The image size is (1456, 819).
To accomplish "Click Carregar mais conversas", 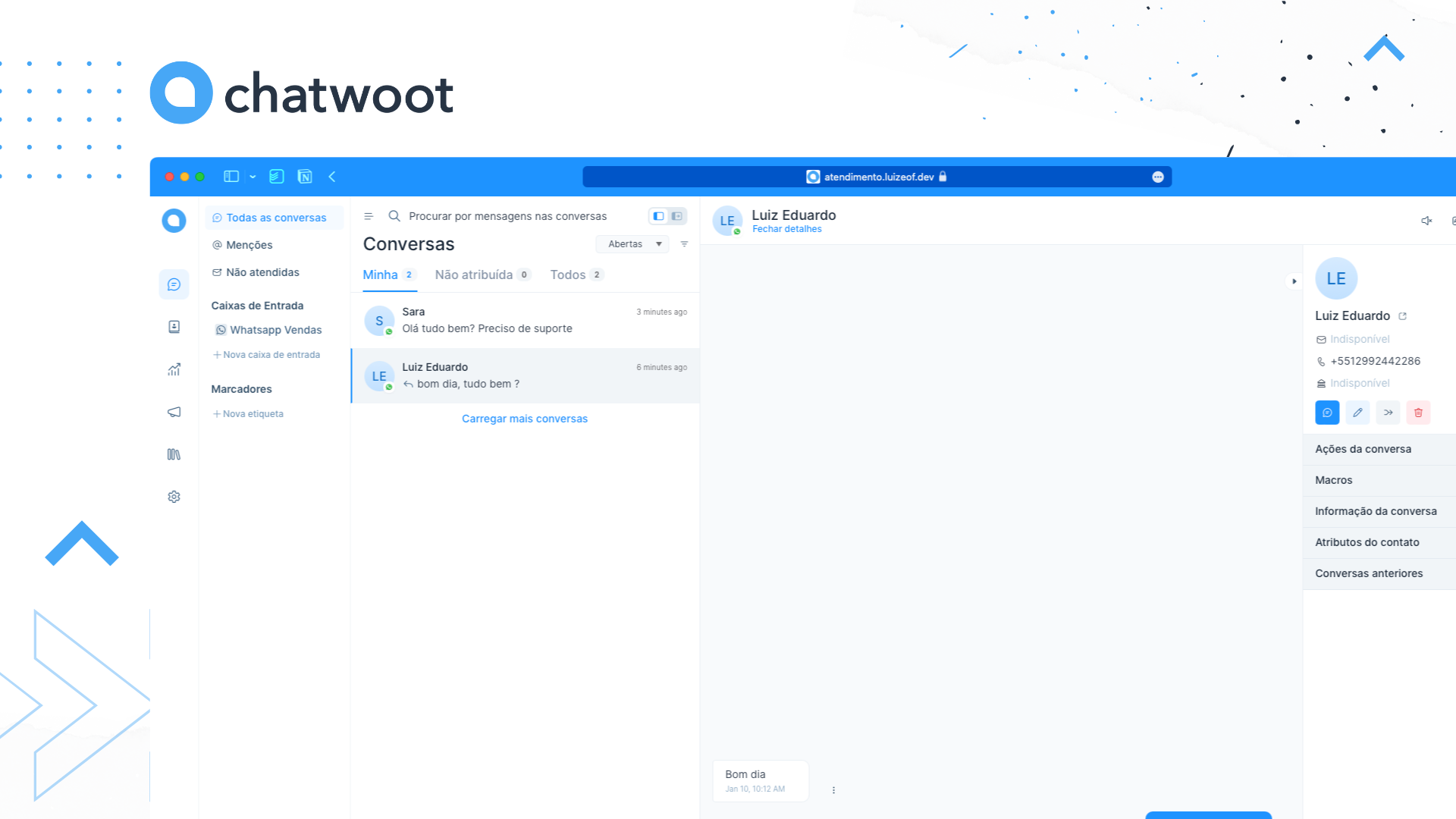I will (525, 419).
